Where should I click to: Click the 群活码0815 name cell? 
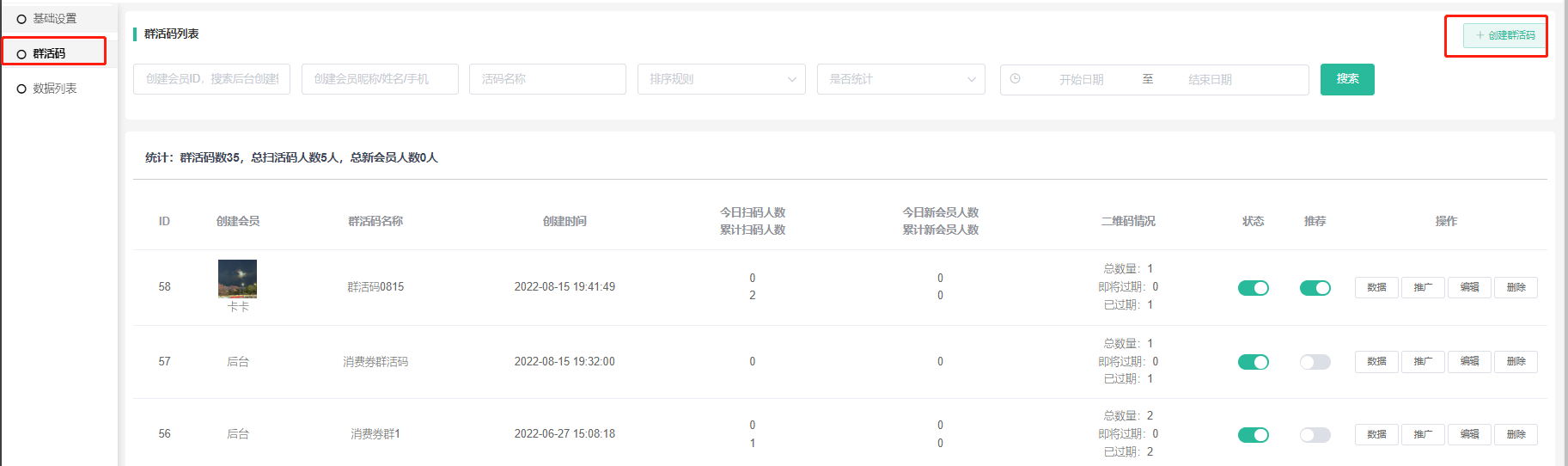(375, 287)
